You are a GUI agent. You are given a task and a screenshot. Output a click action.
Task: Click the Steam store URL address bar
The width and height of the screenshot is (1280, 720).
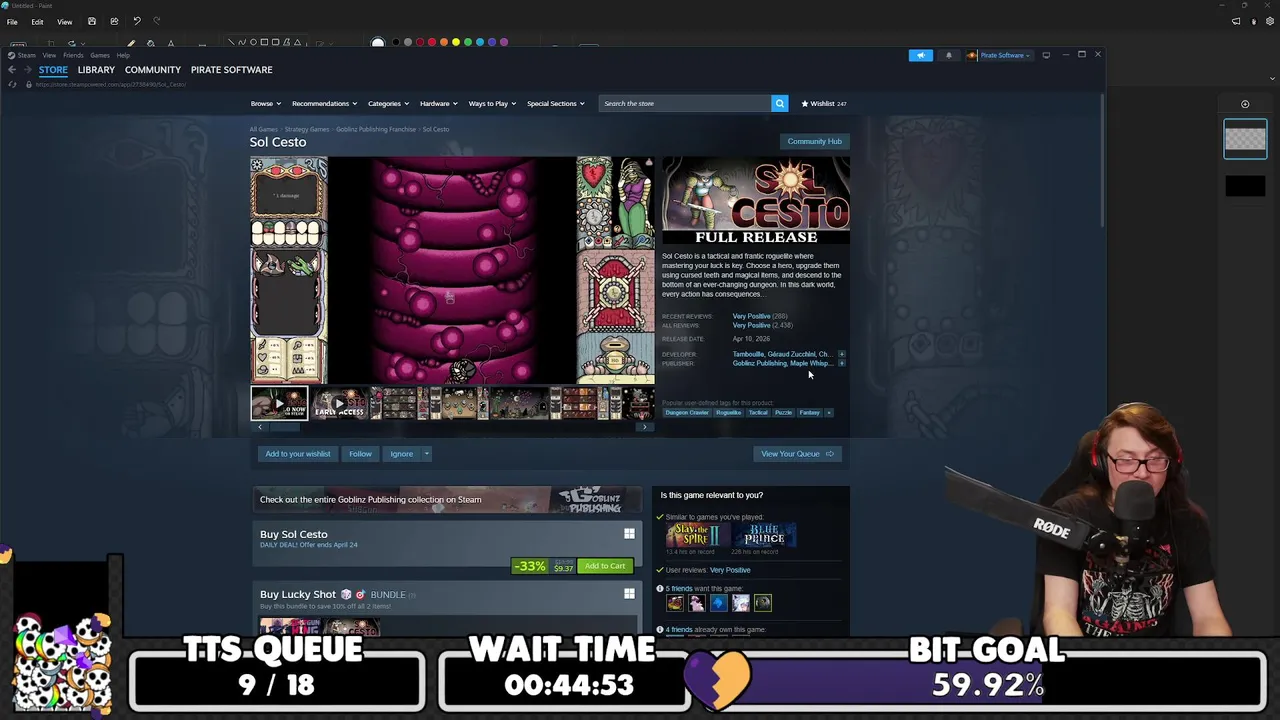110,84
